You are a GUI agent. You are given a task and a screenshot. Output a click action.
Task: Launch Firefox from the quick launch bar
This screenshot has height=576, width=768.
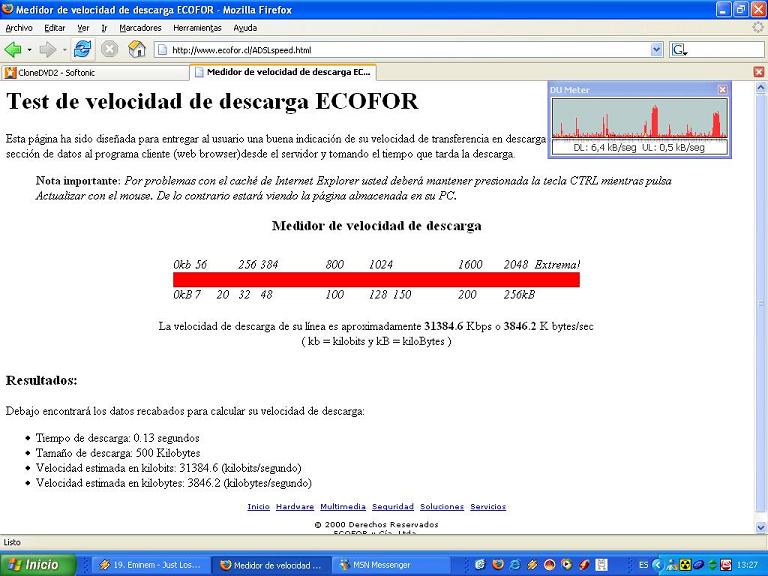(x=498, y=565)
